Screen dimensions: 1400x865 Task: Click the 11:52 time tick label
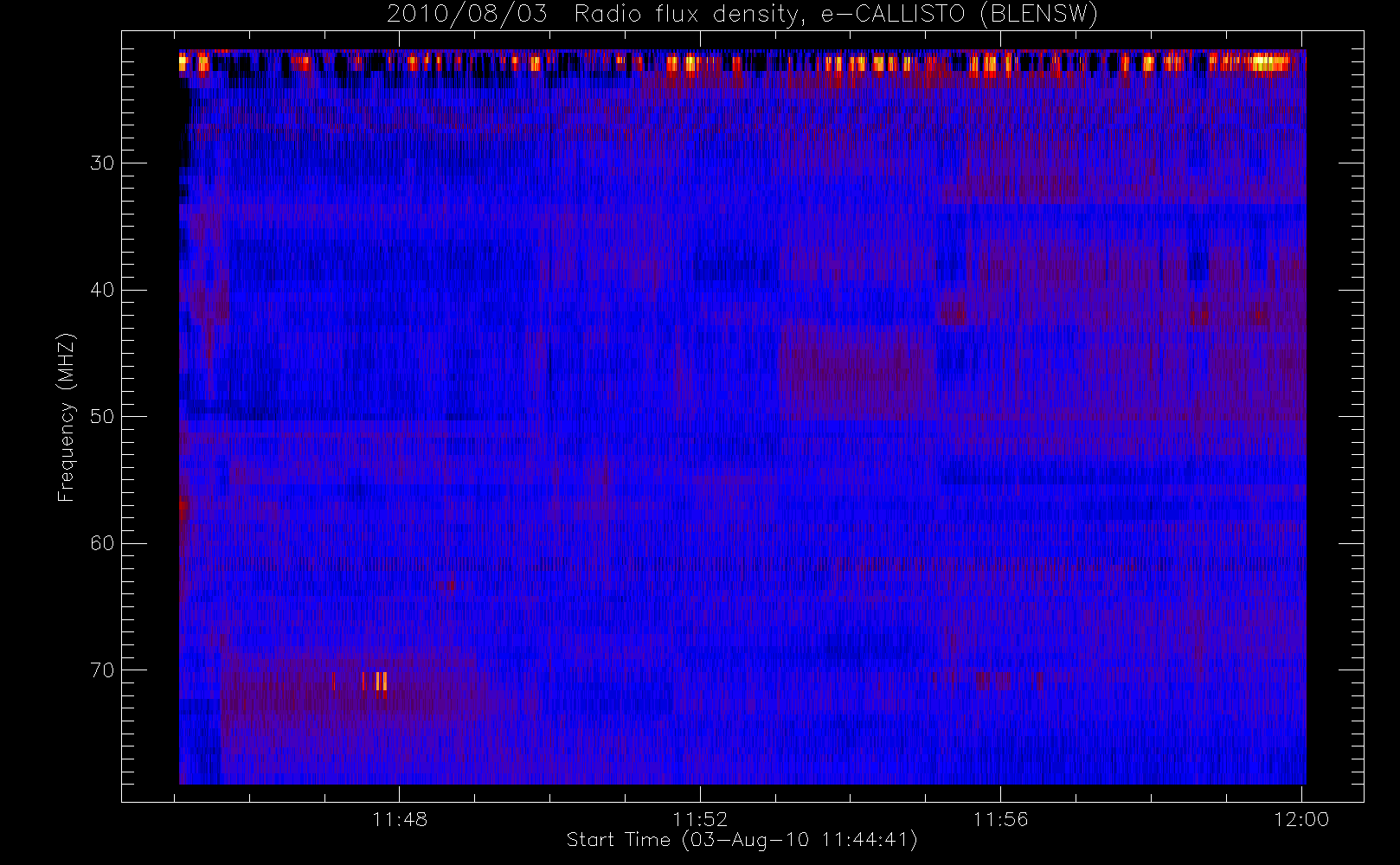click(700, 819)
